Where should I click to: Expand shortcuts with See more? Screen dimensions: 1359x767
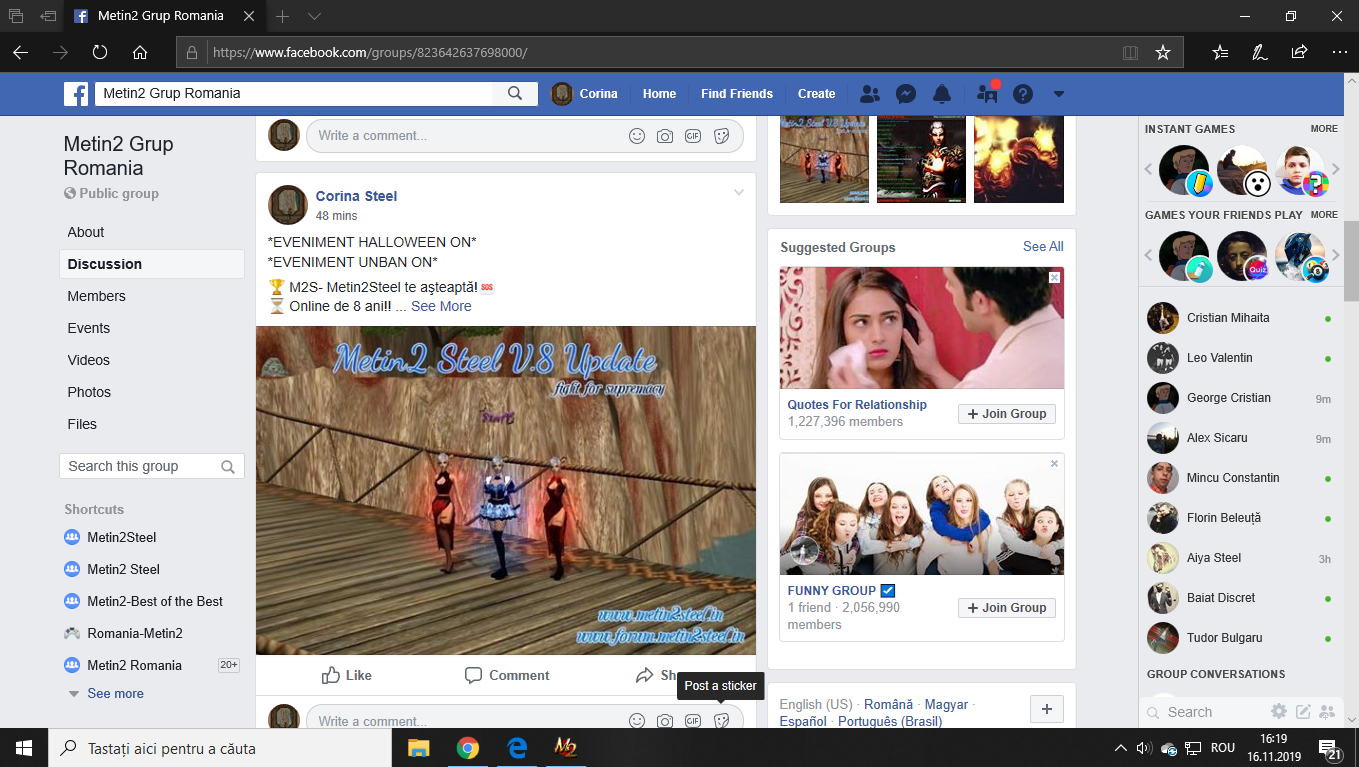point(115,693)
